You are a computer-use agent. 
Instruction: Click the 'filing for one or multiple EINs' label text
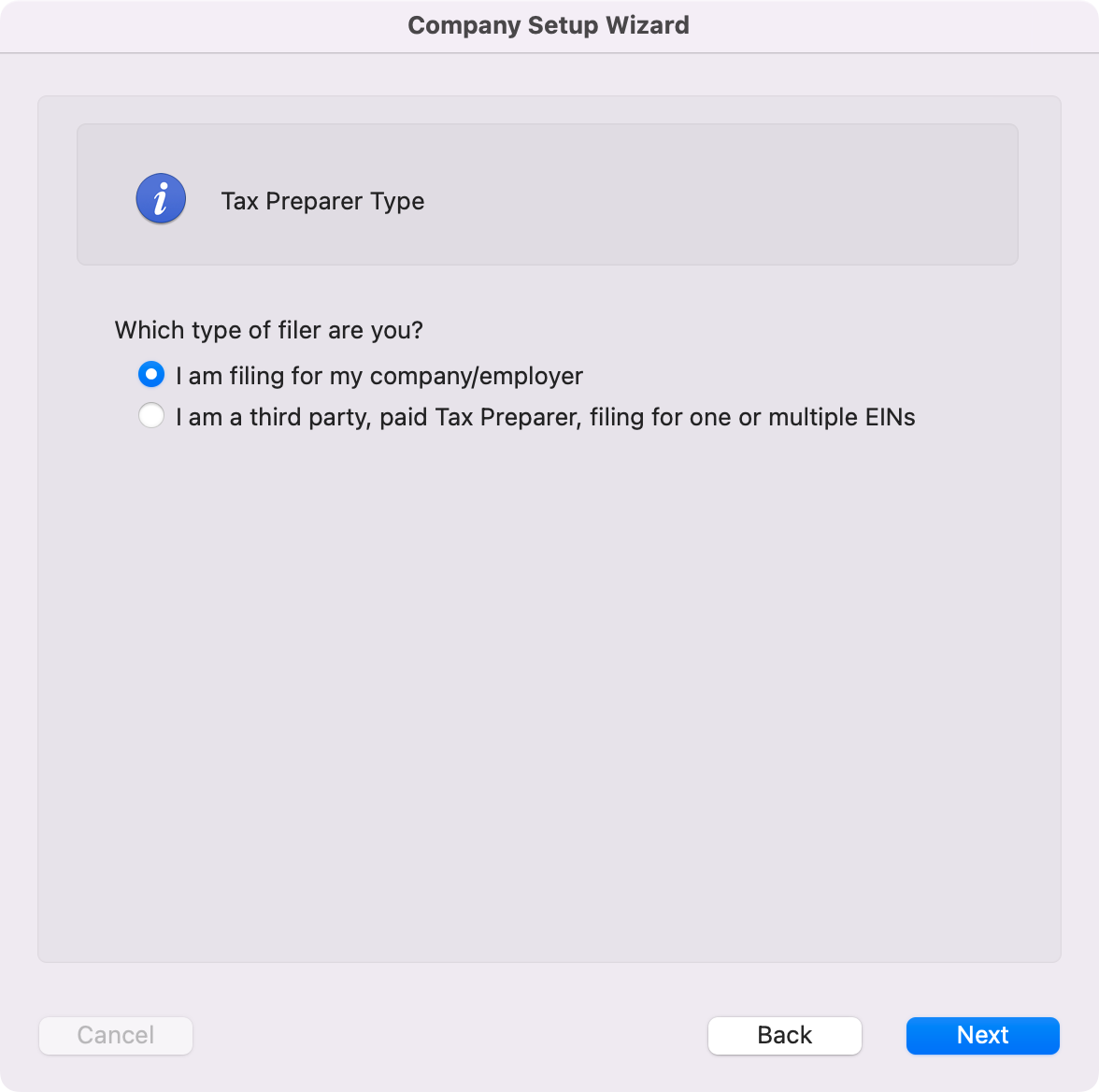[x=752, y=417]
